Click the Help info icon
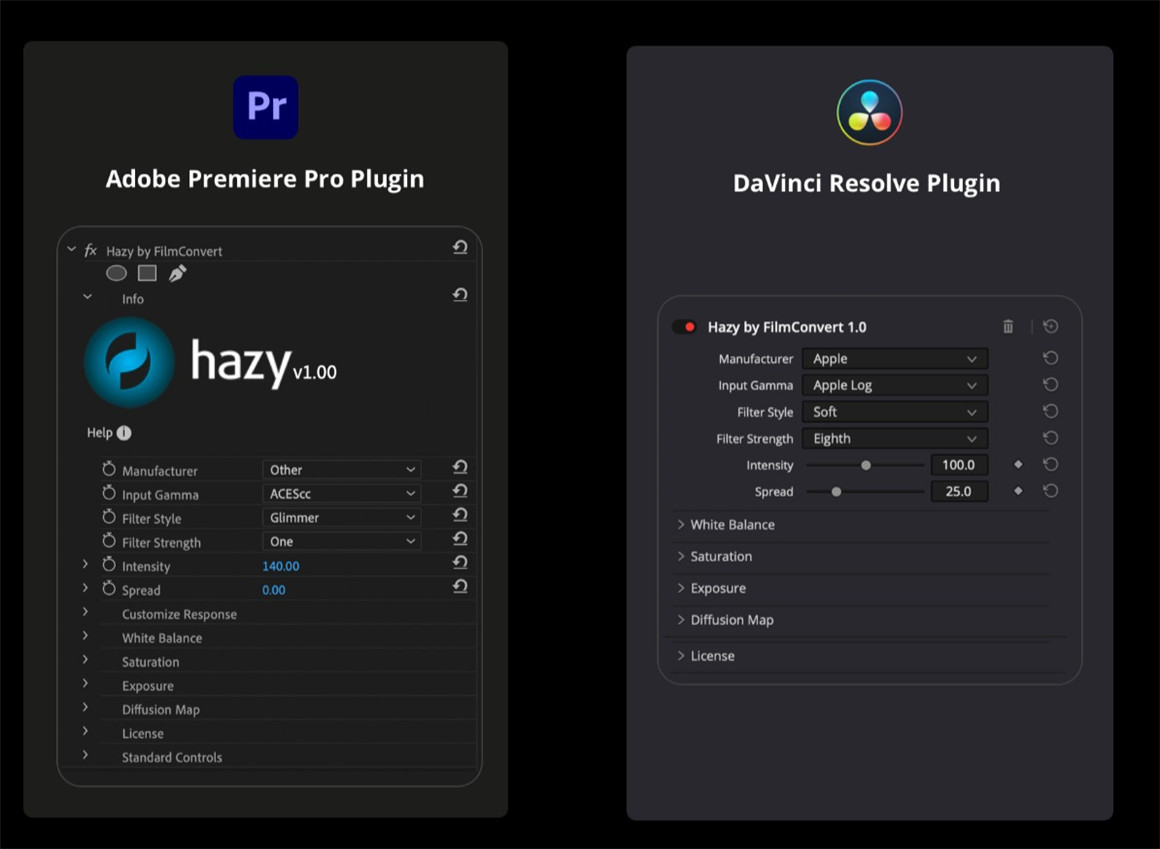 [x=124, y=433]
